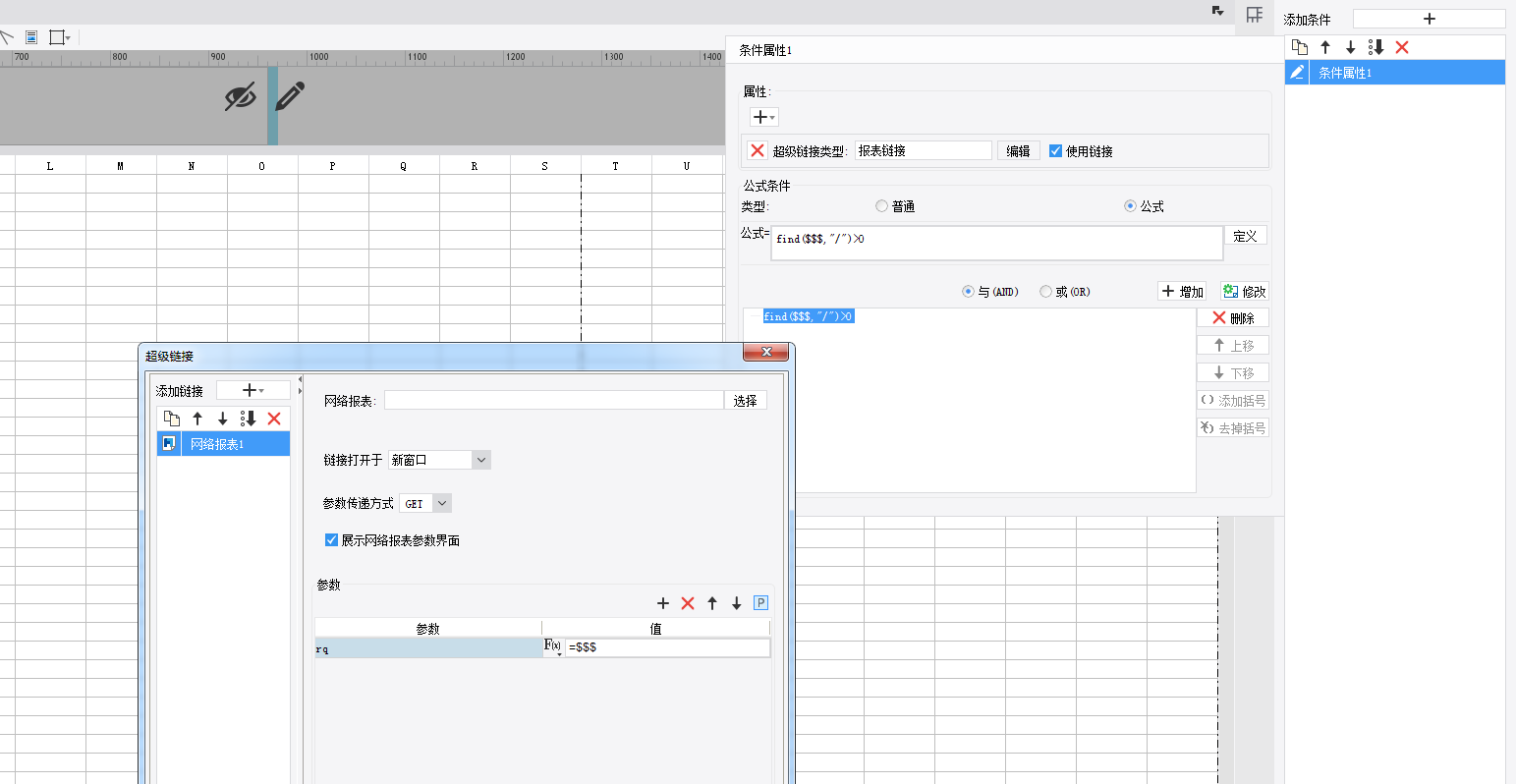Open the 参数传递方式 GET dropdown
Viewport: 1516px width, 784px height.
pyautogui.click(x=442, y=503)
